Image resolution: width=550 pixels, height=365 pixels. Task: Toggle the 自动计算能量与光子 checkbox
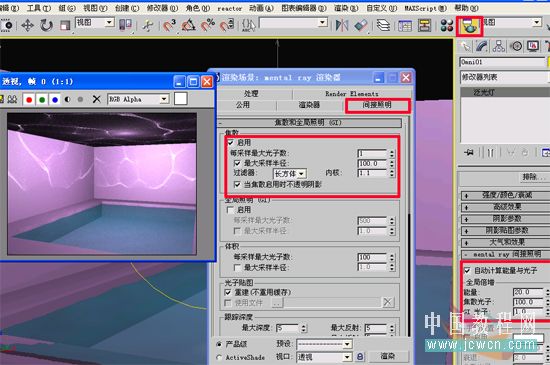tap(467, 270)
